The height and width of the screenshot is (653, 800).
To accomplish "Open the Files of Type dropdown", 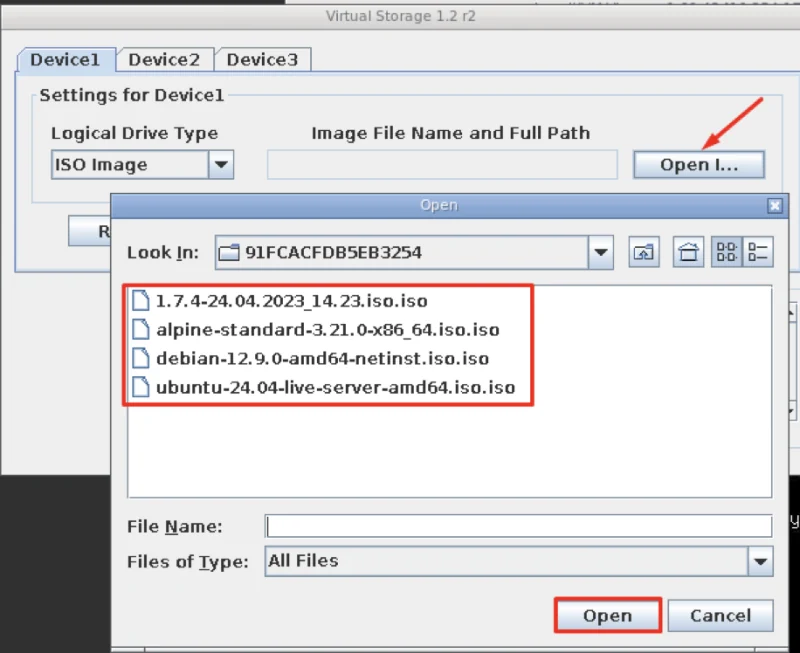I will click(x=760, y=562).
